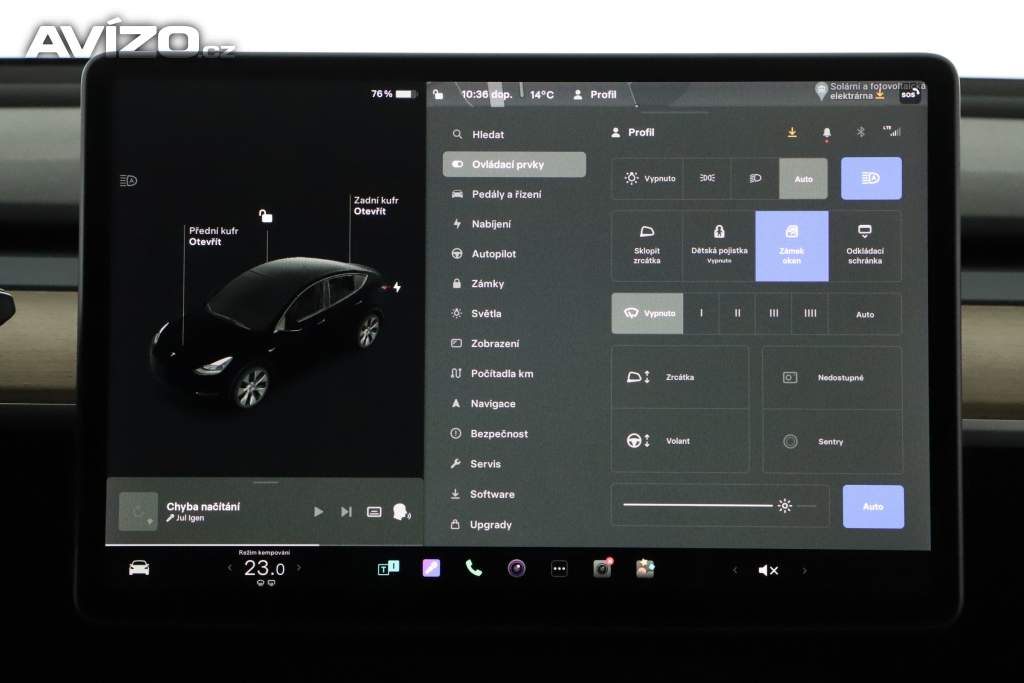Set wipers to Auto
1024x683 pixels.
point(865,314)
